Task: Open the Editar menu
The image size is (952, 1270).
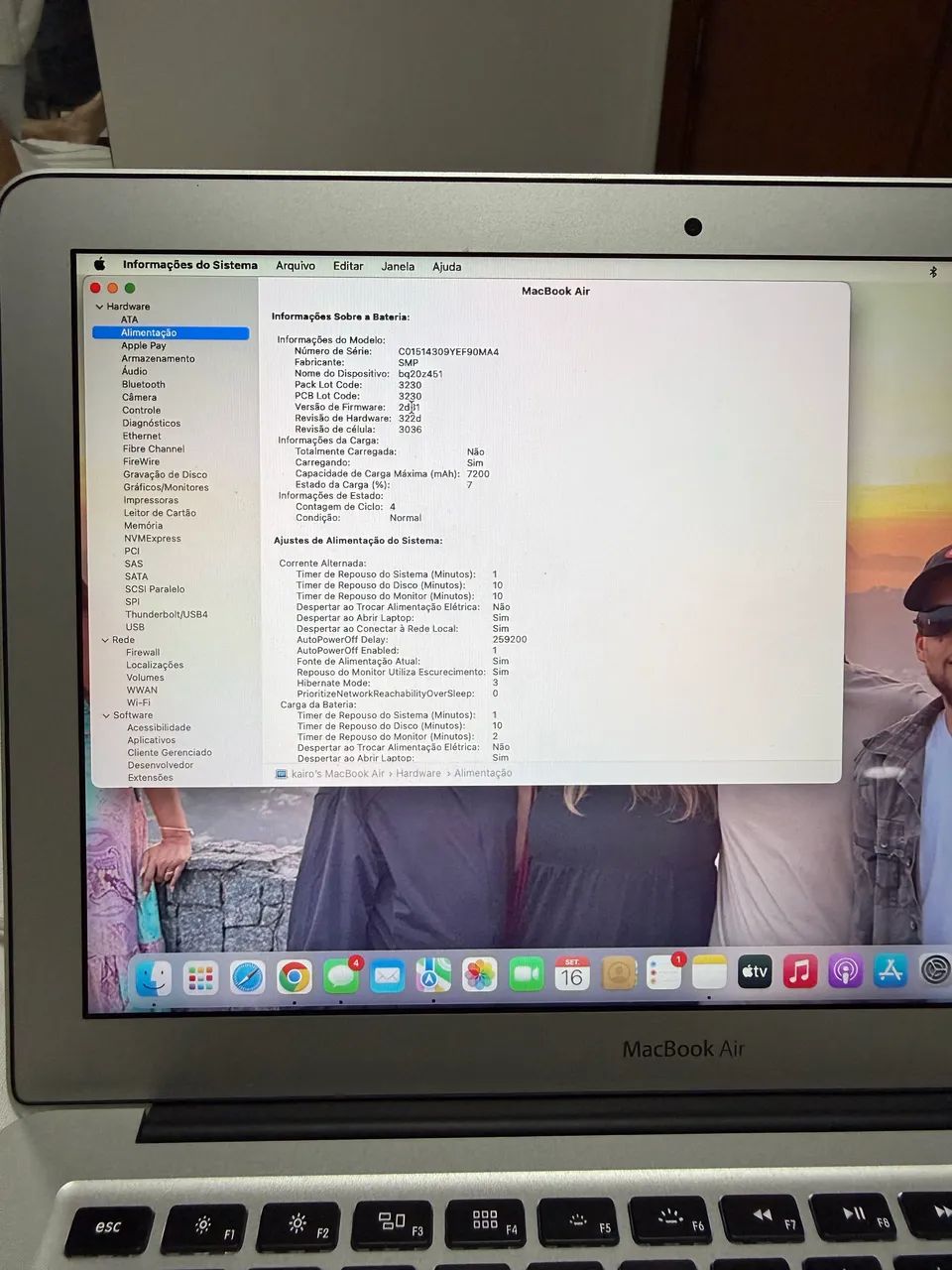Action: click(x=348, y=266)
